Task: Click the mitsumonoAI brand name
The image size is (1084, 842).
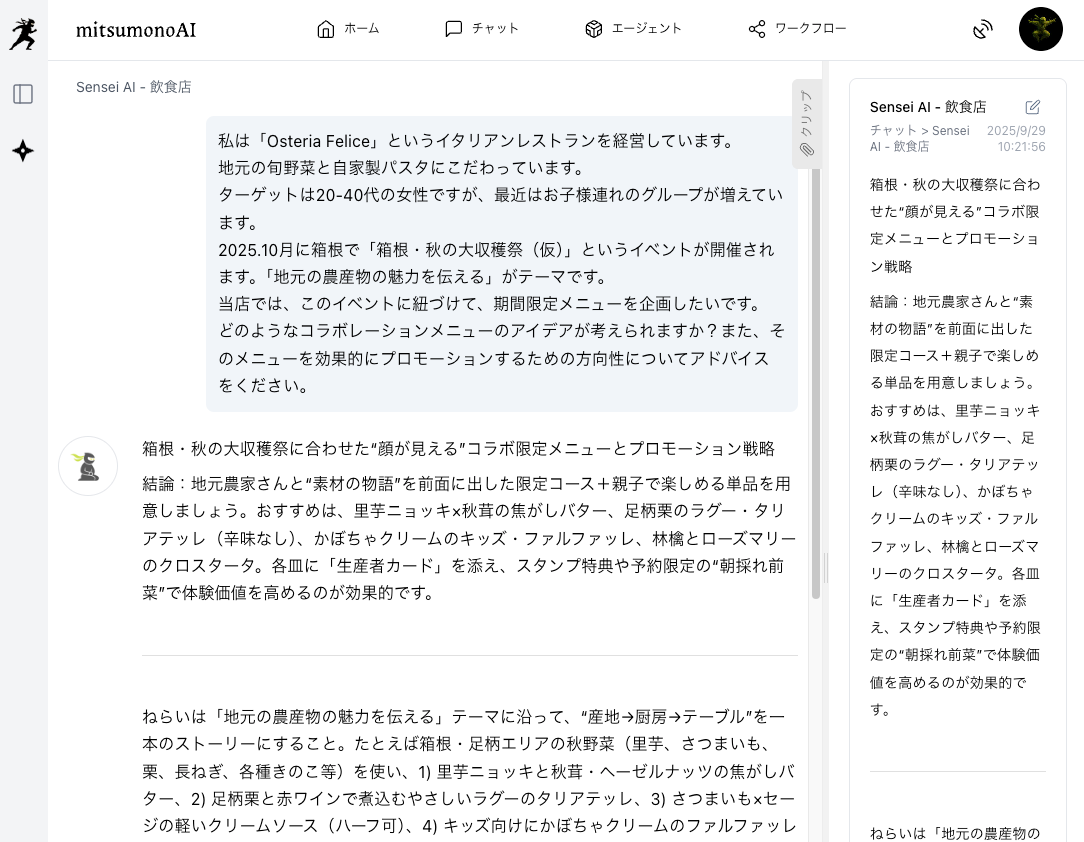Action: pyautogui.click(x=136, y=30)
